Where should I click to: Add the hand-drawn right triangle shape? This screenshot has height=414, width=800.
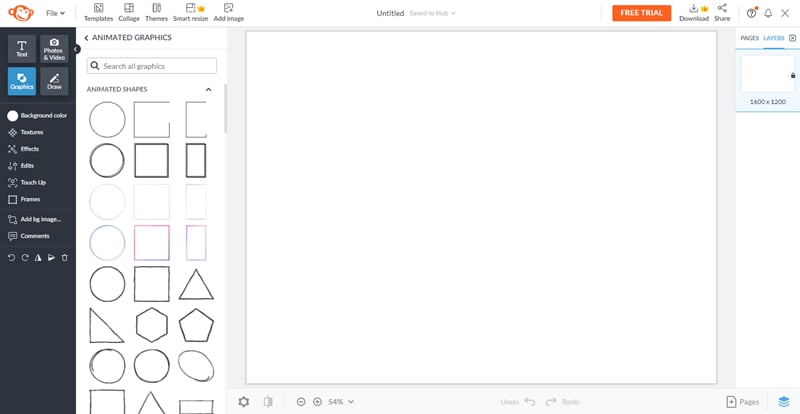pyautogui.click(x=107, y=325)
